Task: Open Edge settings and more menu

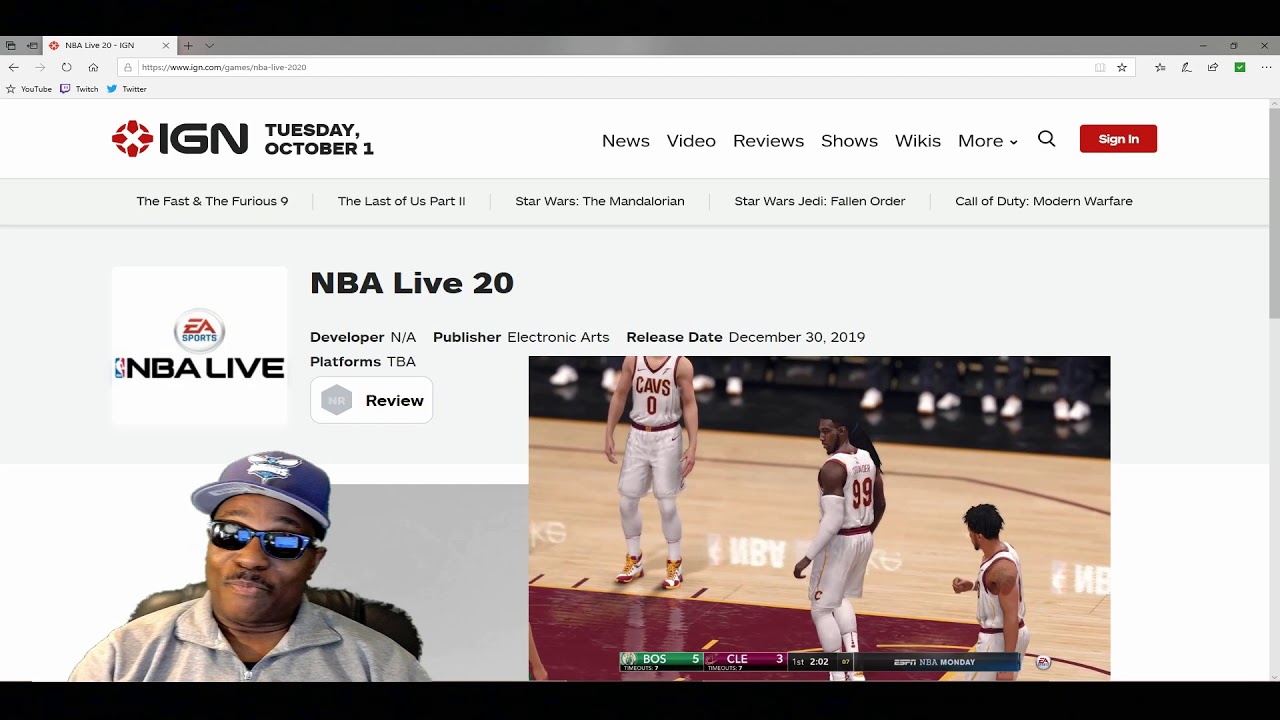Action: (x=1266, y=67)
